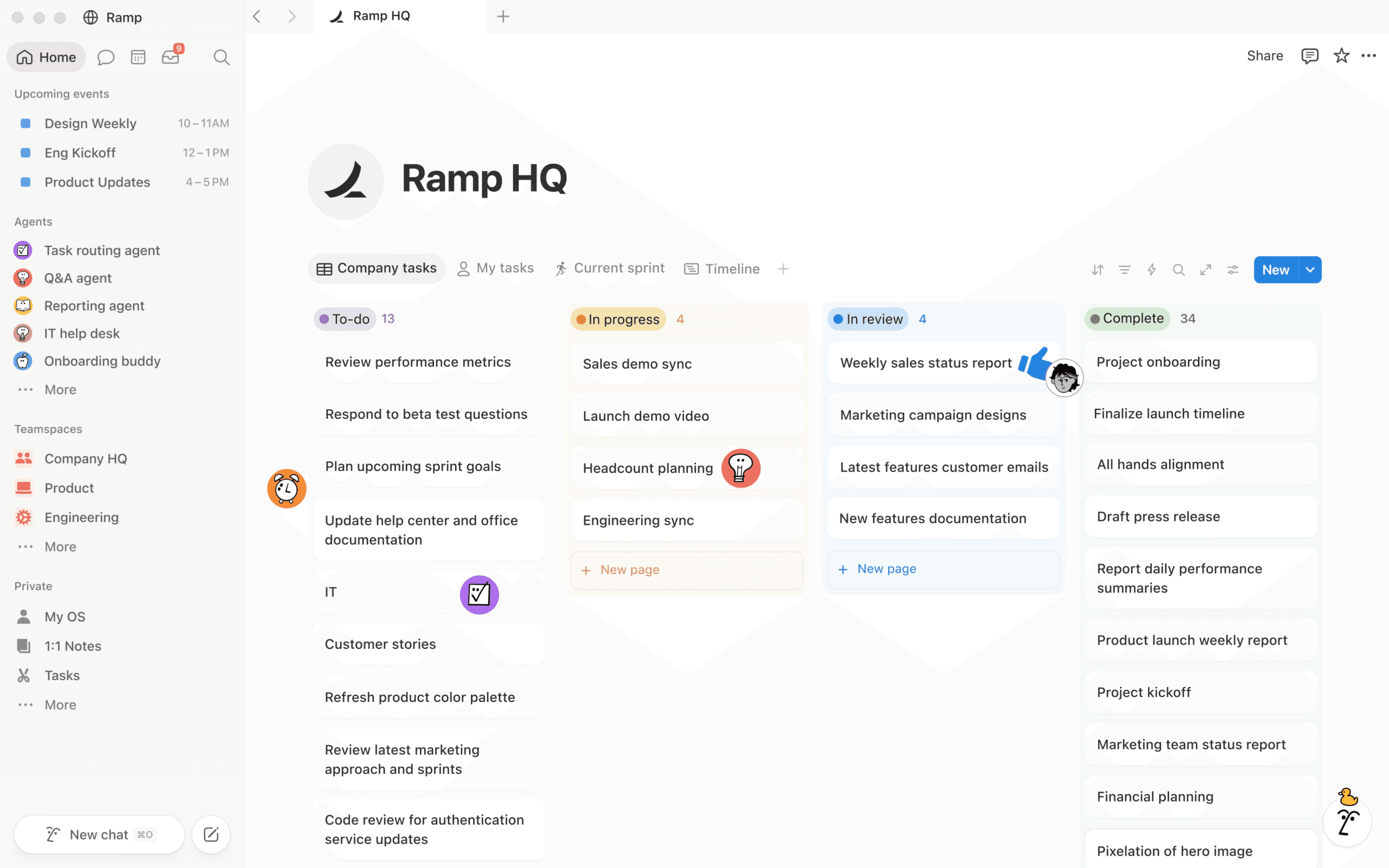
Task: Click the lightning automations icon
Action: pos(1151,270)
